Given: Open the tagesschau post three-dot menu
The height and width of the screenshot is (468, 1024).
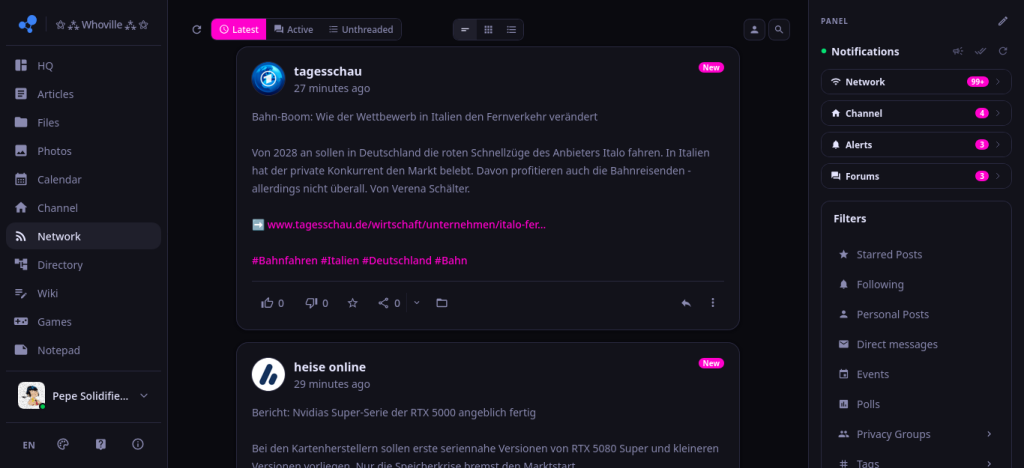Looking at the screenshot, I should (x=713, y=303).
